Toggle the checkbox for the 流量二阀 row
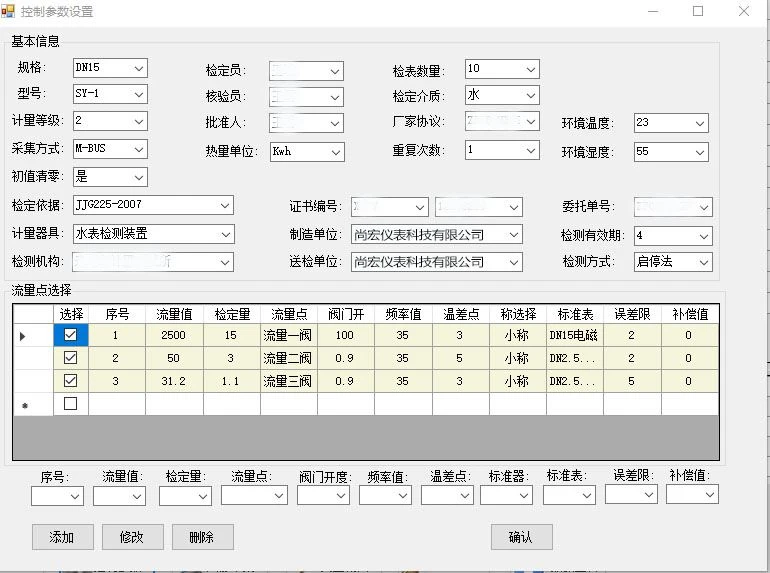 click(x=71, y=357)
